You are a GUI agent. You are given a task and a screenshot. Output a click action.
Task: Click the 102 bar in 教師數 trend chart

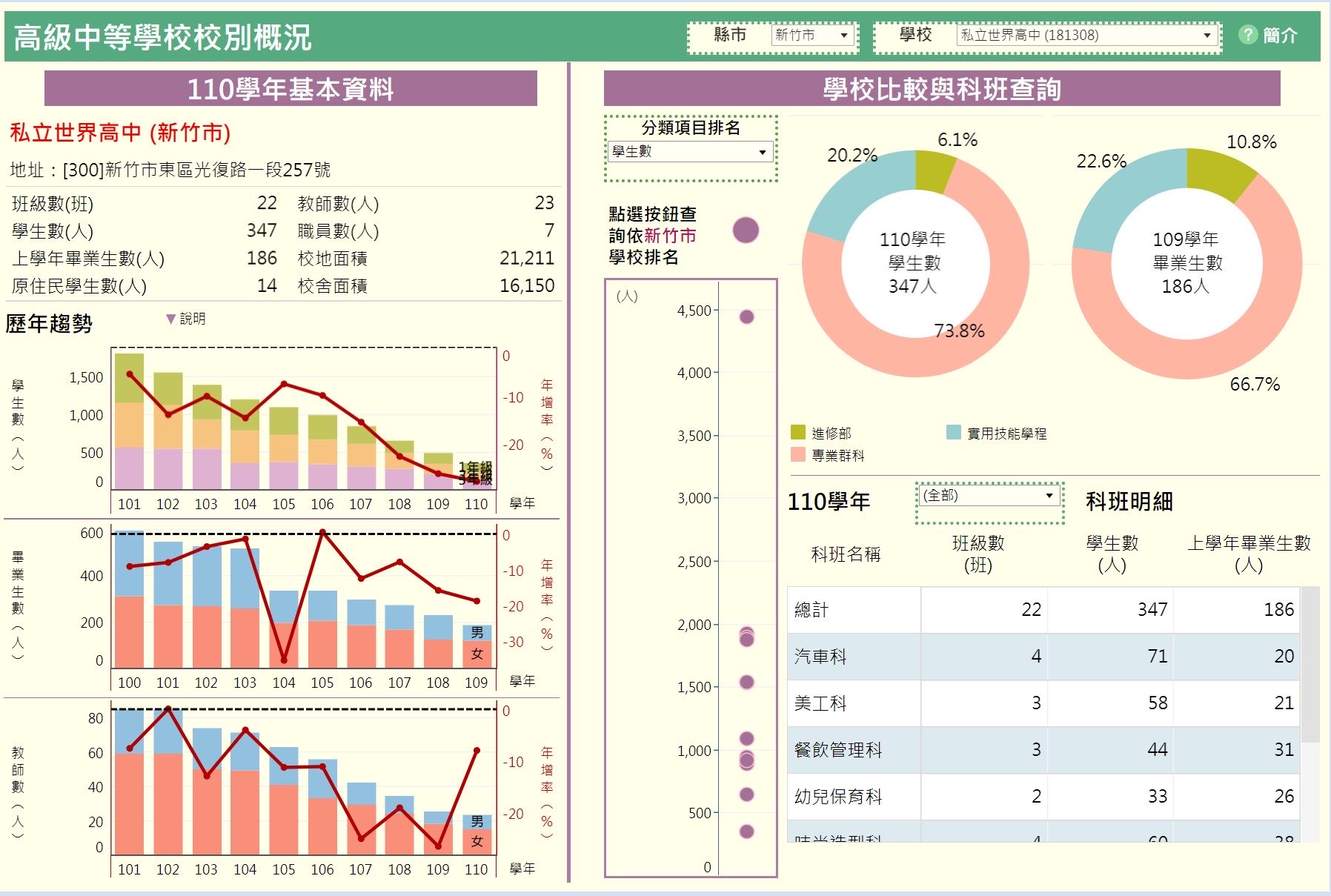coord(168,782)
